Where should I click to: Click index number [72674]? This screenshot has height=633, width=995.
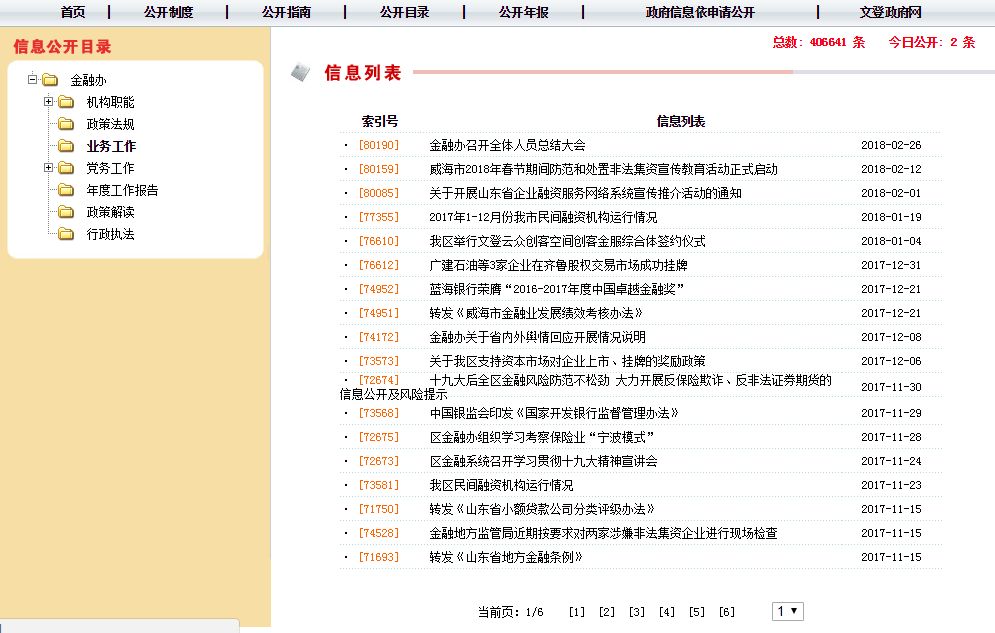tap(379, 381)
